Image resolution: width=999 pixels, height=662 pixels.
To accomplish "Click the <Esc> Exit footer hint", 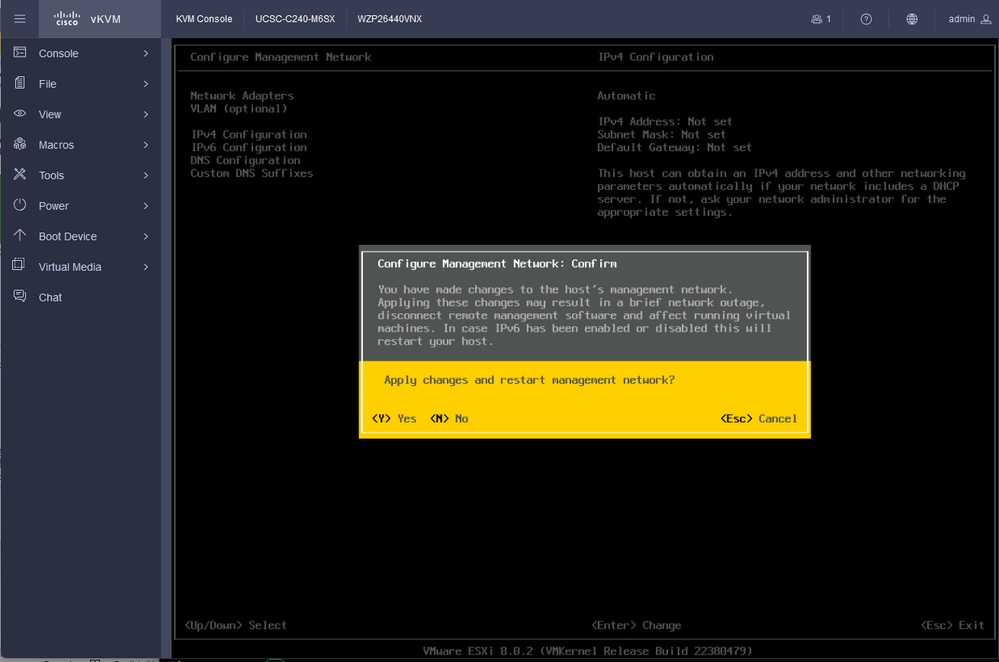I will (x=952, y=625).
